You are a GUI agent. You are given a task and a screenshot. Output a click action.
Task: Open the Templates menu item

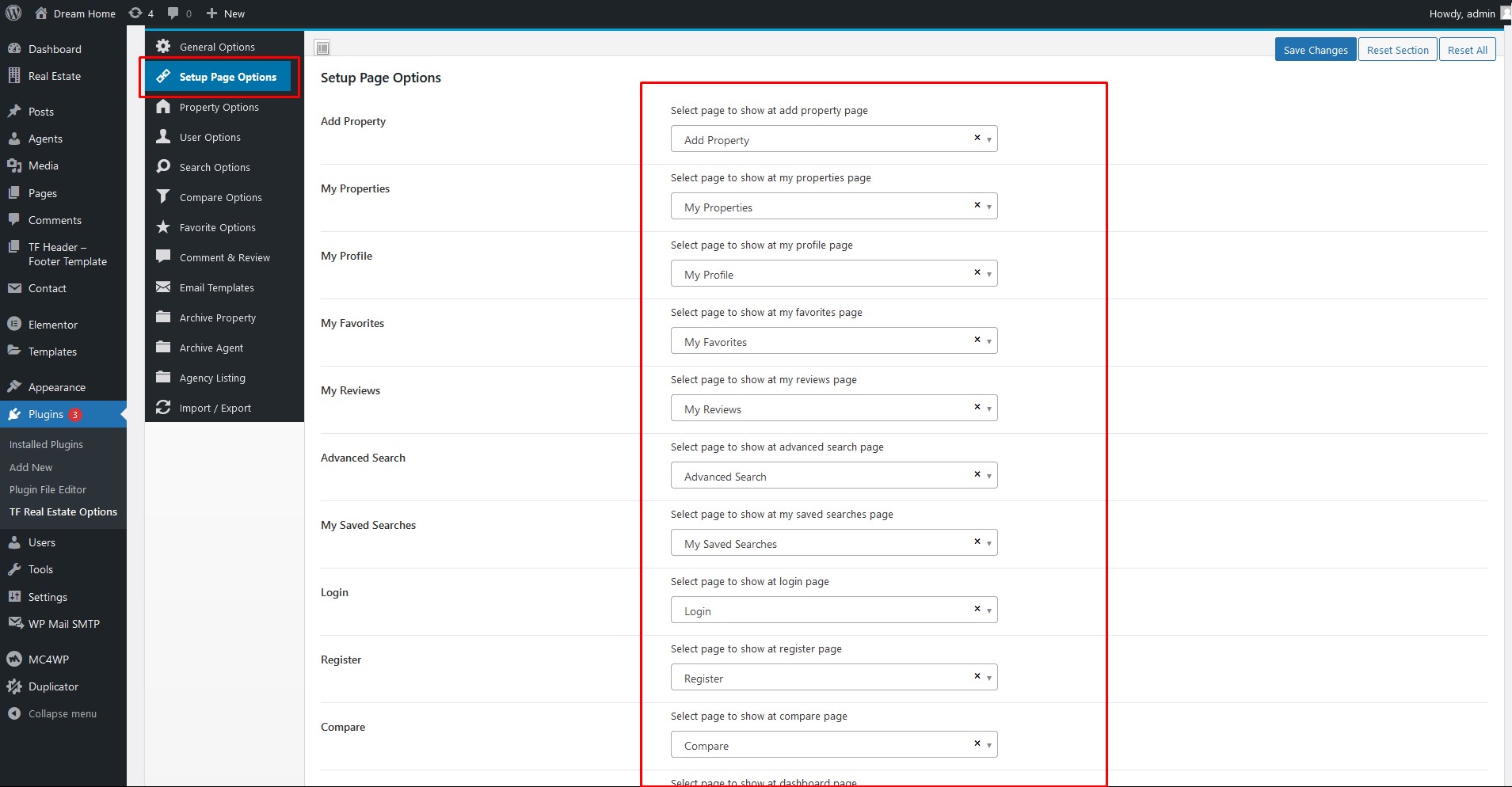coord(63,352)
